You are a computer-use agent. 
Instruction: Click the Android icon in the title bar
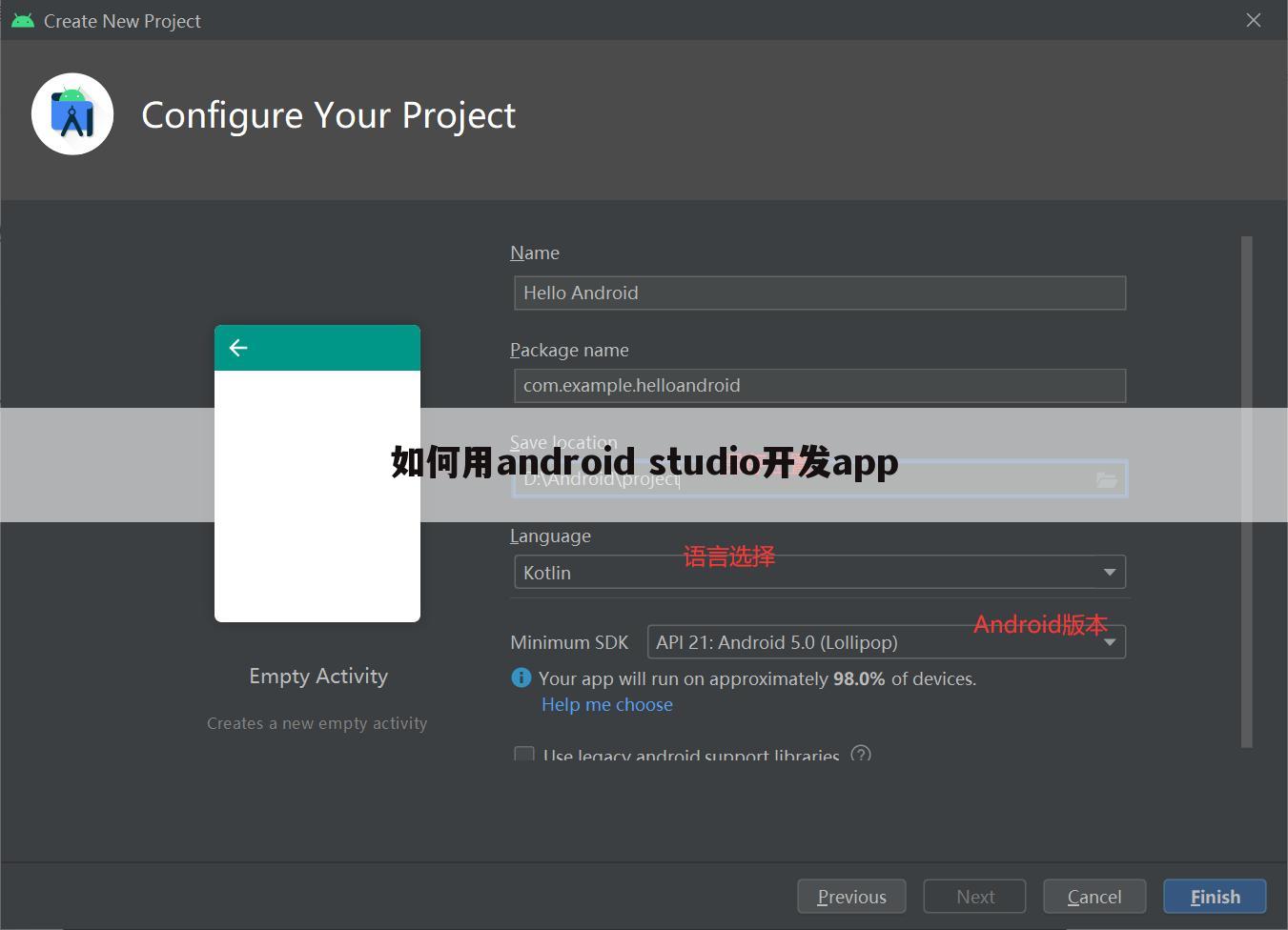(22, 20)
